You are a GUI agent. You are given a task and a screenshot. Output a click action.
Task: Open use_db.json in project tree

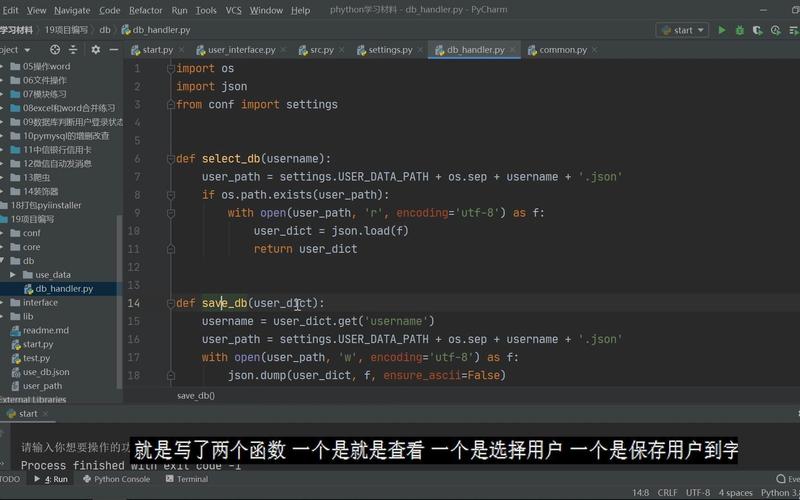click(x=45, y=372)
